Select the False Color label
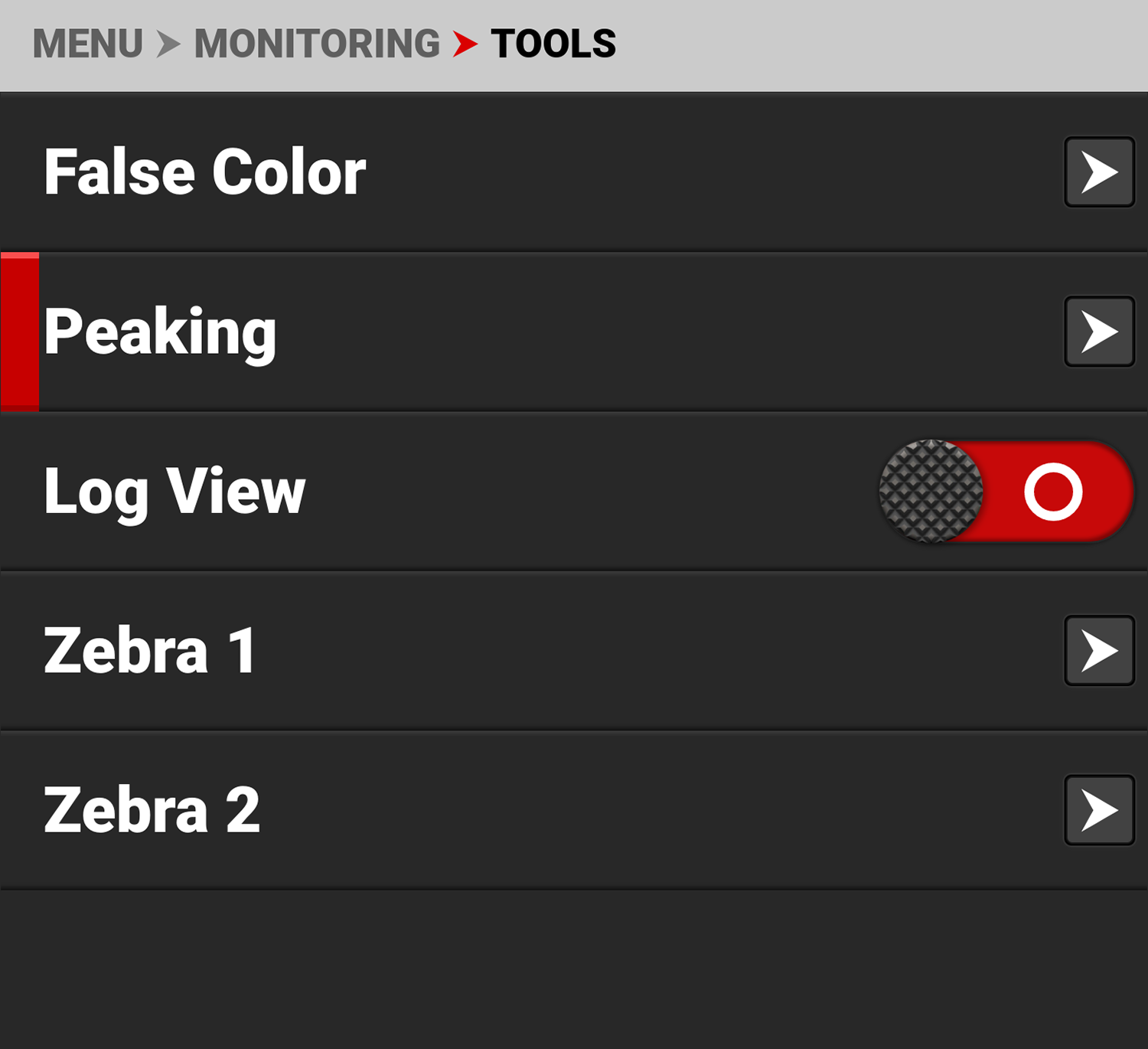The width and height of the screenshot is (1148, 1049). coord(205,172)
